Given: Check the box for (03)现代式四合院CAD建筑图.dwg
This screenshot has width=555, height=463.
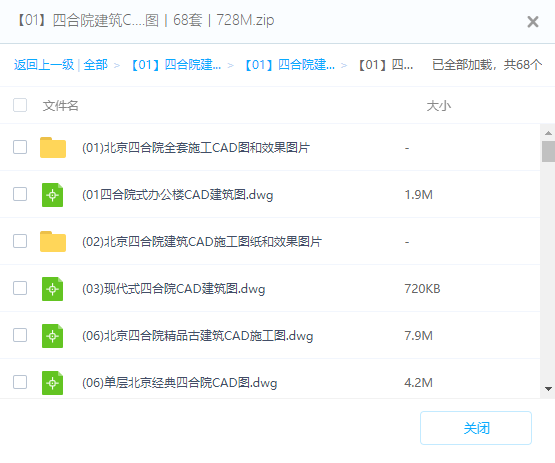Looking at the screenshot, I should [20, 288].
